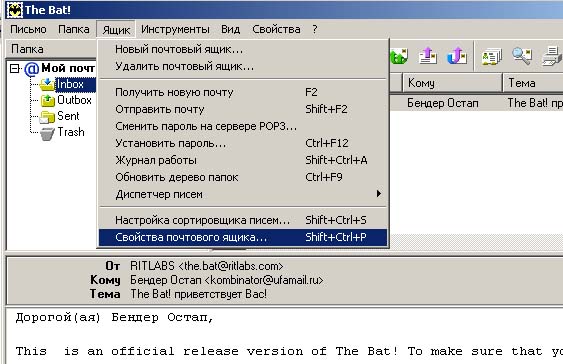Click sender RITLABS <the.bat@ritlabs.com>
563x364 pixels.
[x=206, y=266]
